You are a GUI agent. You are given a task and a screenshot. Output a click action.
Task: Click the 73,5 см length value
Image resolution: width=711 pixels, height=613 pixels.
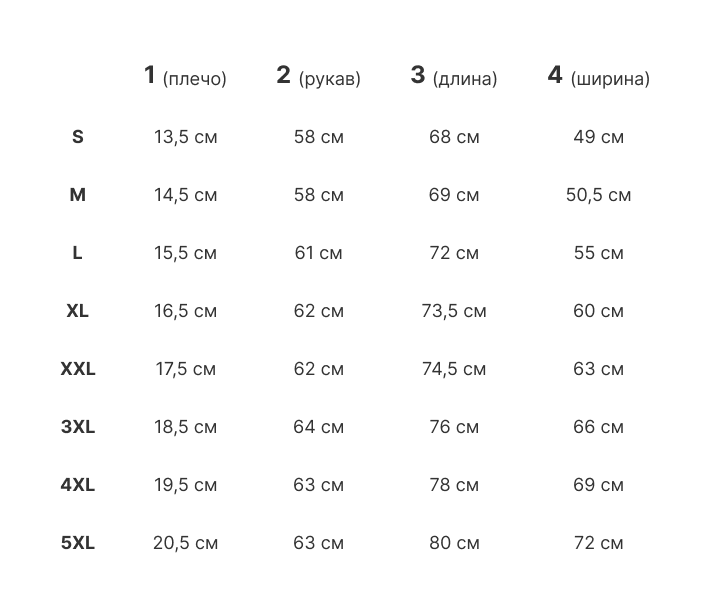453,311
